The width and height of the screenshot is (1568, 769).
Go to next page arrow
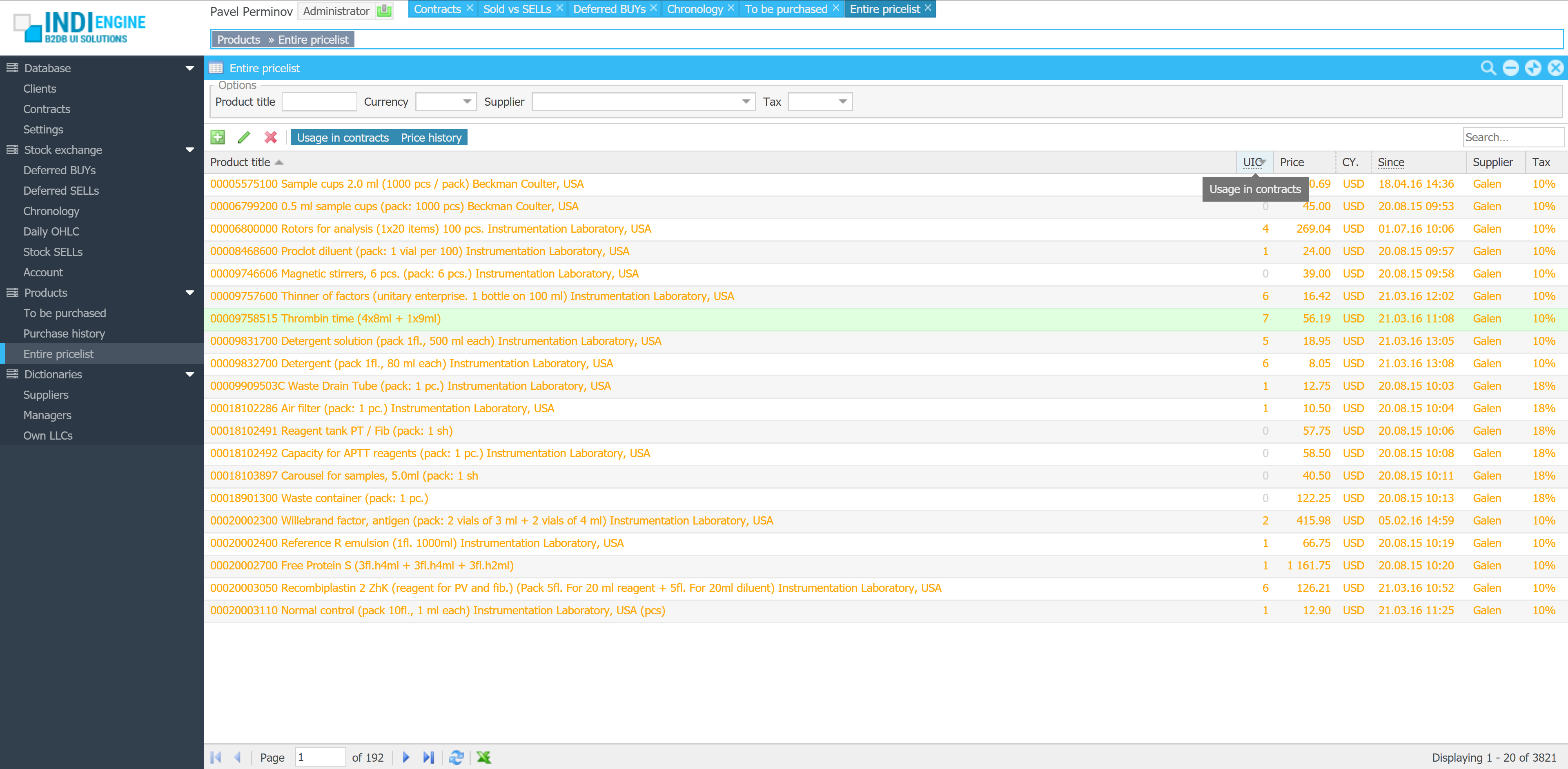[406, 757]
